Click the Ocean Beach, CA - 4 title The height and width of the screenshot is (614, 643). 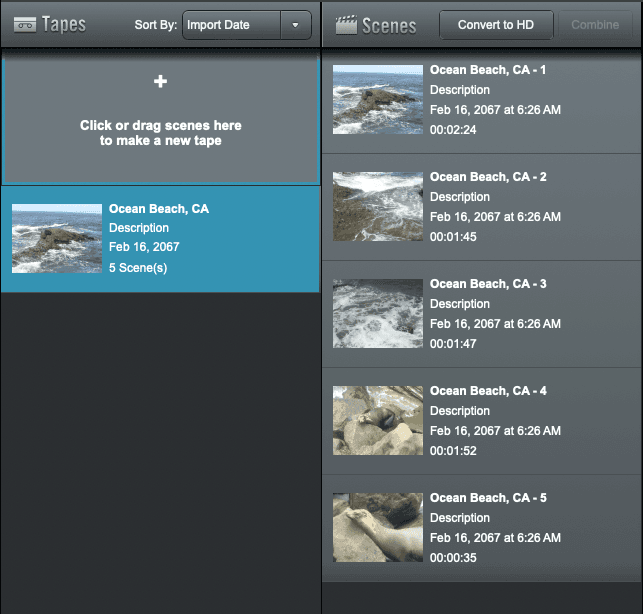pos(488,391)
